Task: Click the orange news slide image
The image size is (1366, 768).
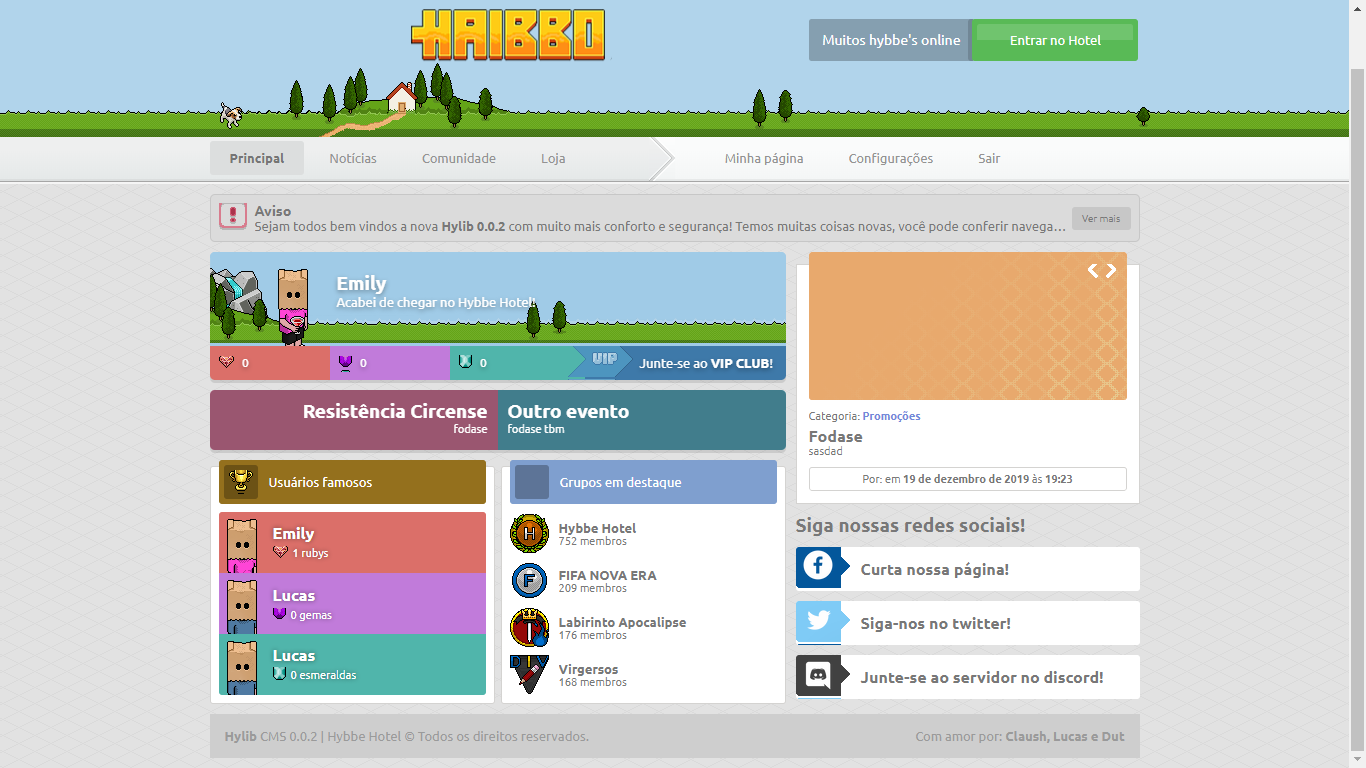Action: pyautogui.click(x=968, y=326)
